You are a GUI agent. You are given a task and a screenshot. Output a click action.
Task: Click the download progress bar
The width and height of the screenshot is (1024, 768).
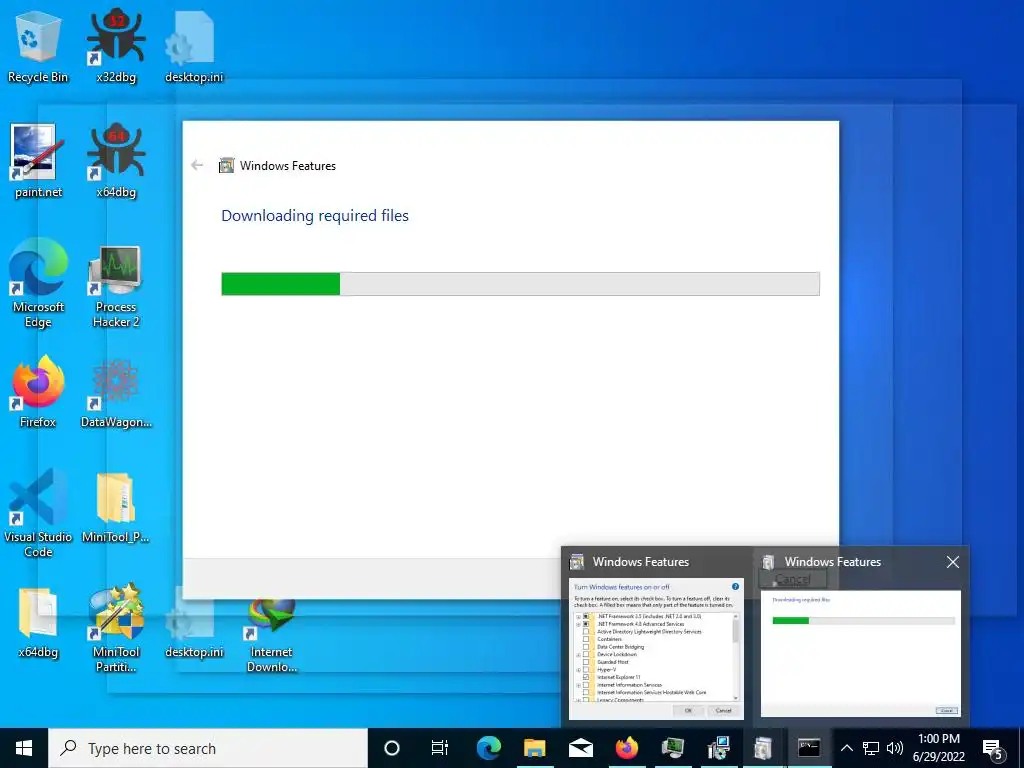(520, 284)
